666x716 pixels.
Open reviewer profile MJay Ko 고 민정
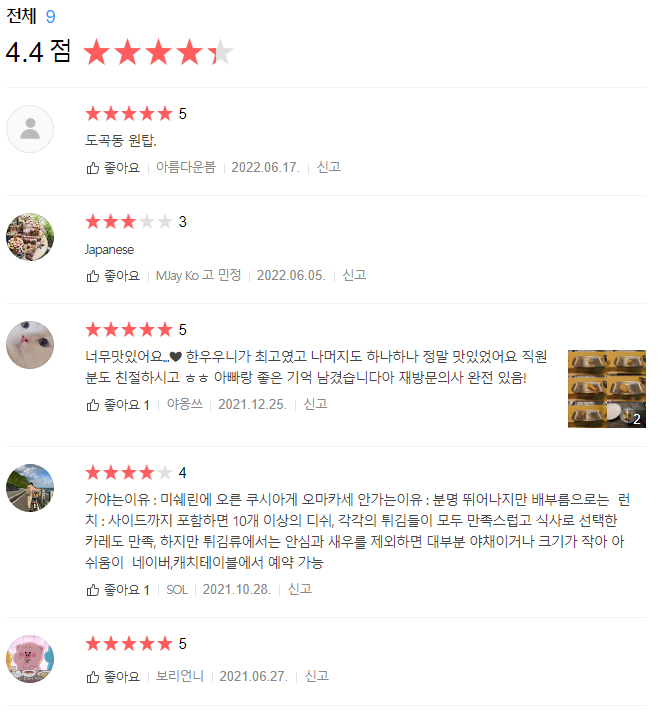coord(199,275)
